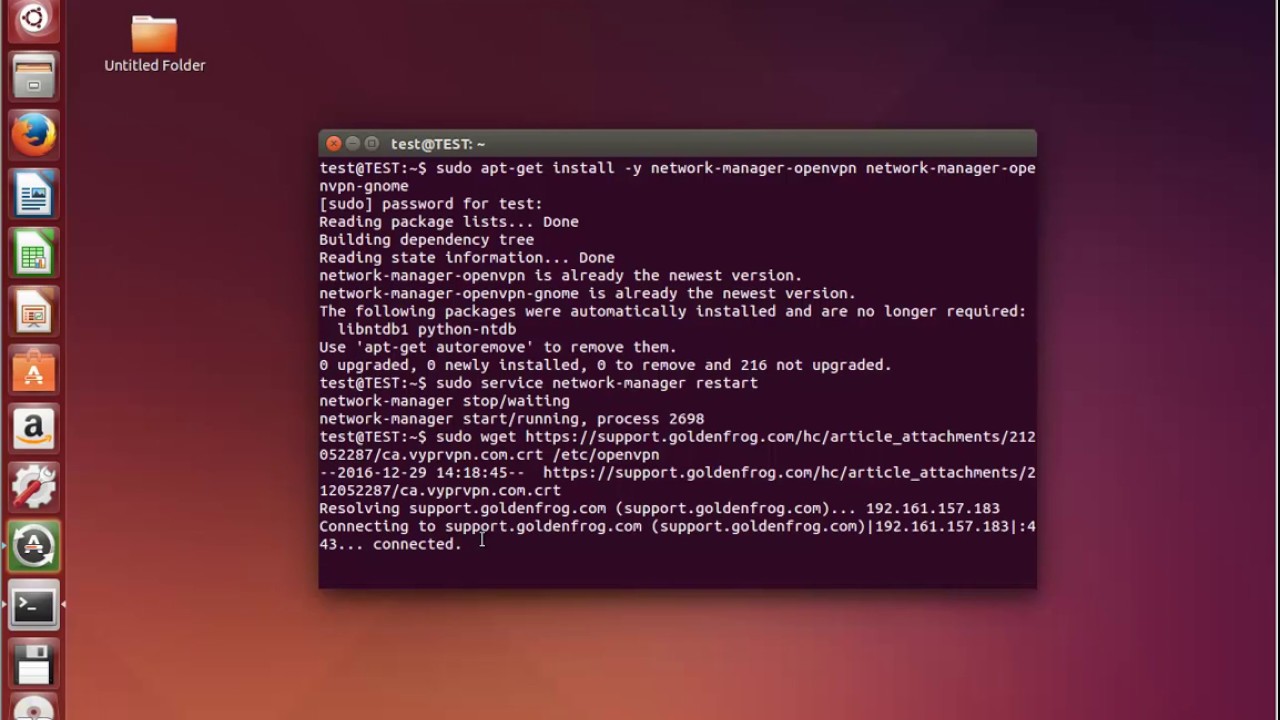Viewport: 1280px width, 720px height.
Task: Open System Settings wrench icon
Action: tap(33, 489)
